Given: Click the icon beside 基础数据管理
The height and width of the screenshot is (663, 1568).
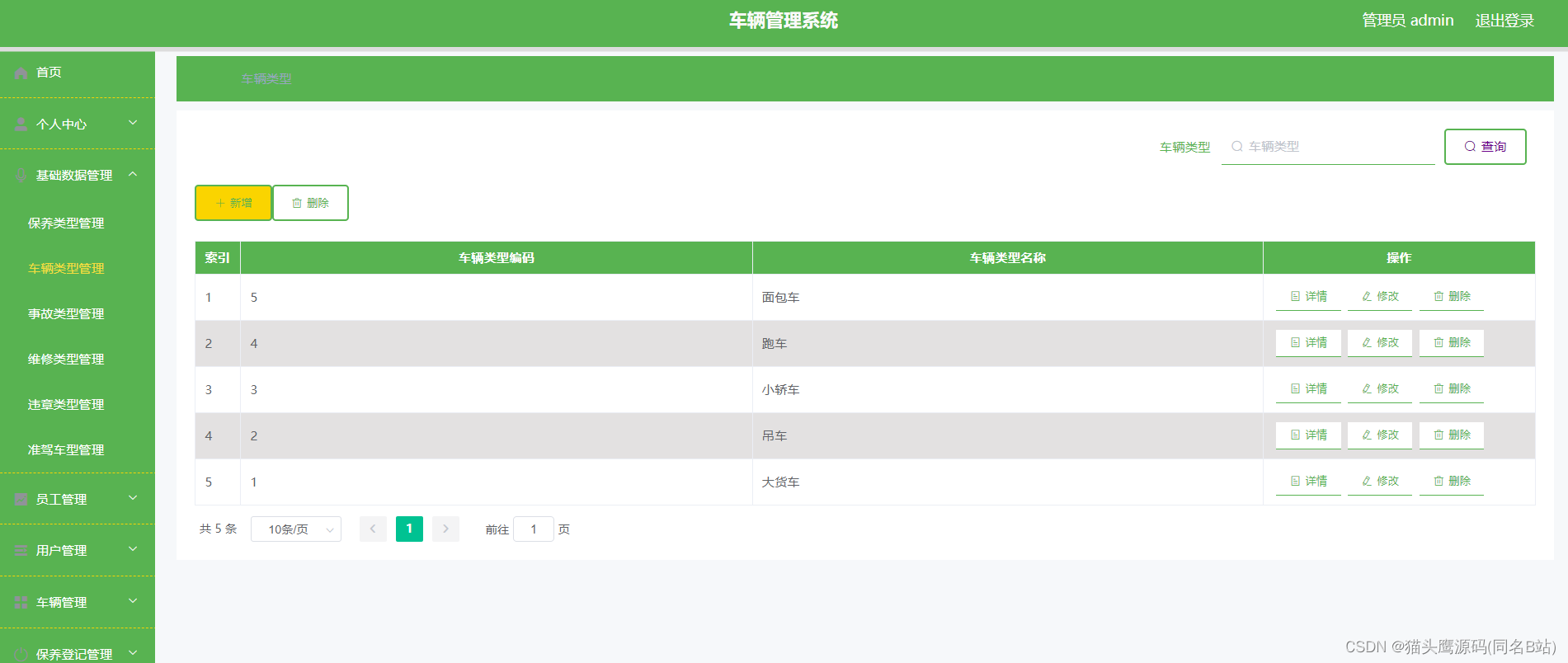Looking at the screenshot, I should coord(21,176).
